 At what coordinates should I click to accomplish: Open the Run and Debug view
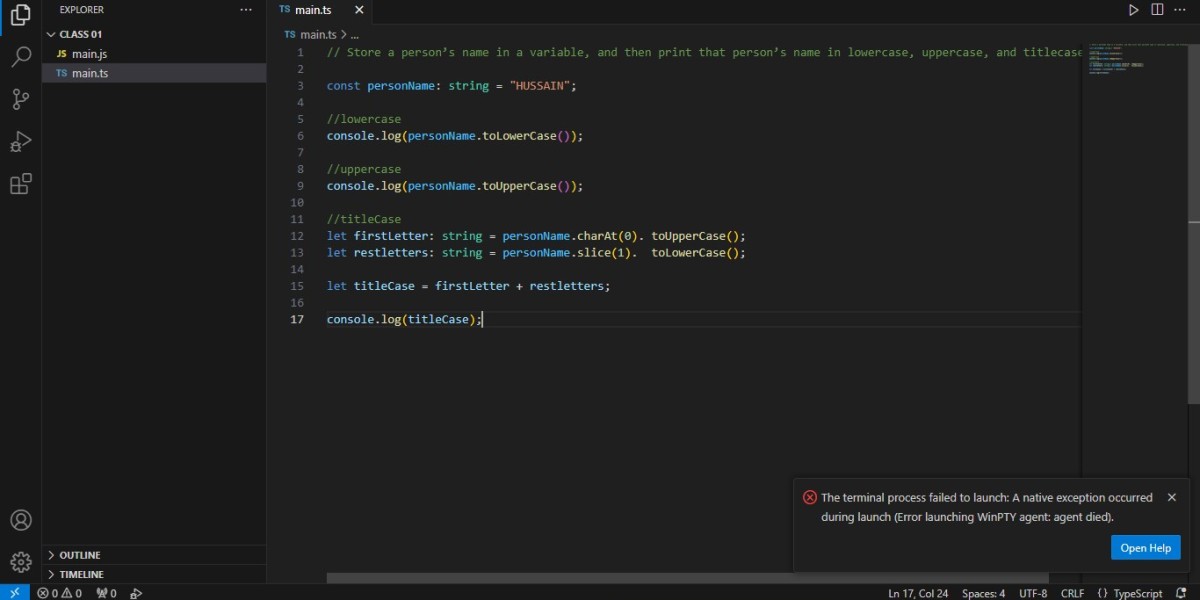pyautogui.click(x=20, y=141)
